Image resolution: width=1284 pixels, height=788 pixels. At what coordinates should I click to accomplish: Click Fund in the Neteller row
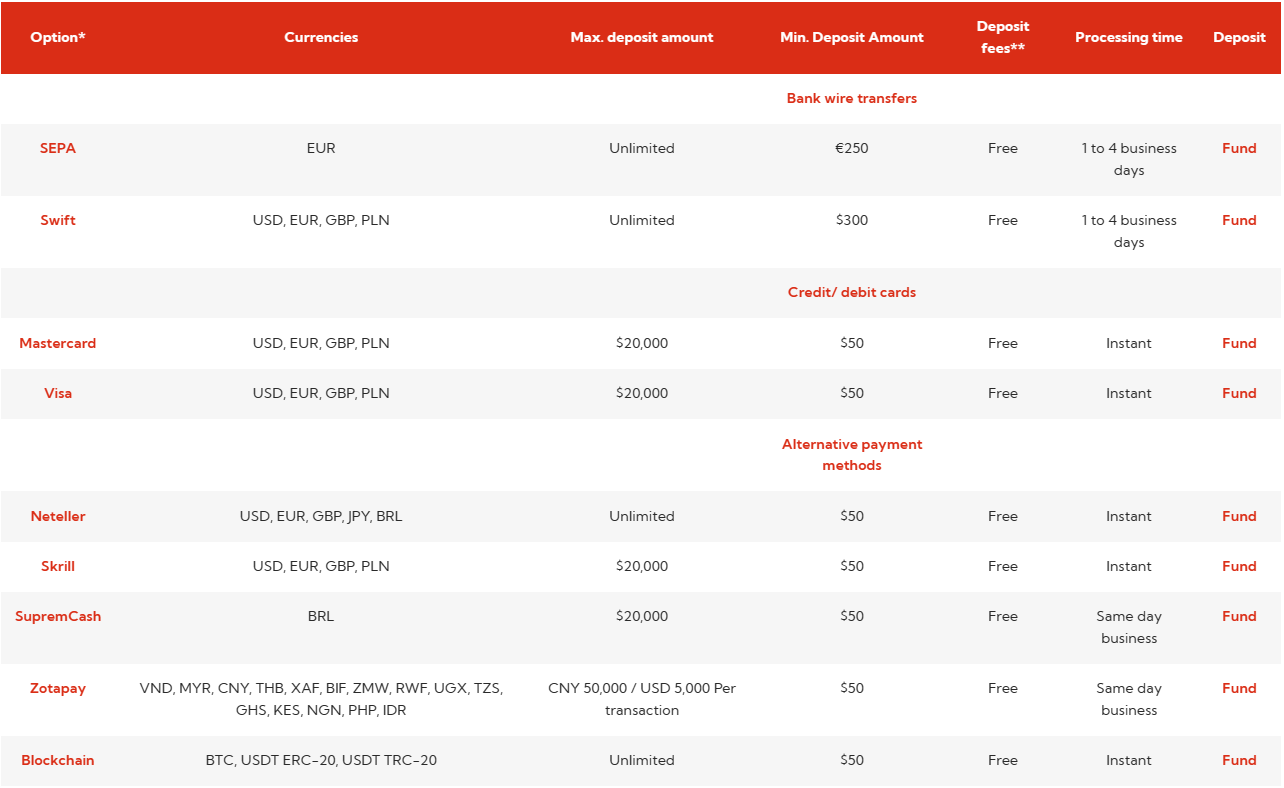coord(1239,516)
